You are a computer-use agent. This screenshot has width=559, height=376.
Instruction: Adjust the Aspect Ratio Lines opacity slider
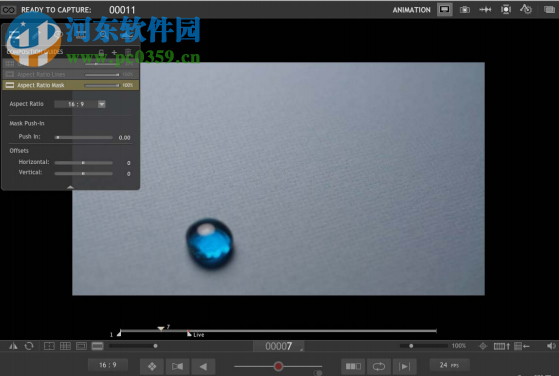tap(102, 74)
